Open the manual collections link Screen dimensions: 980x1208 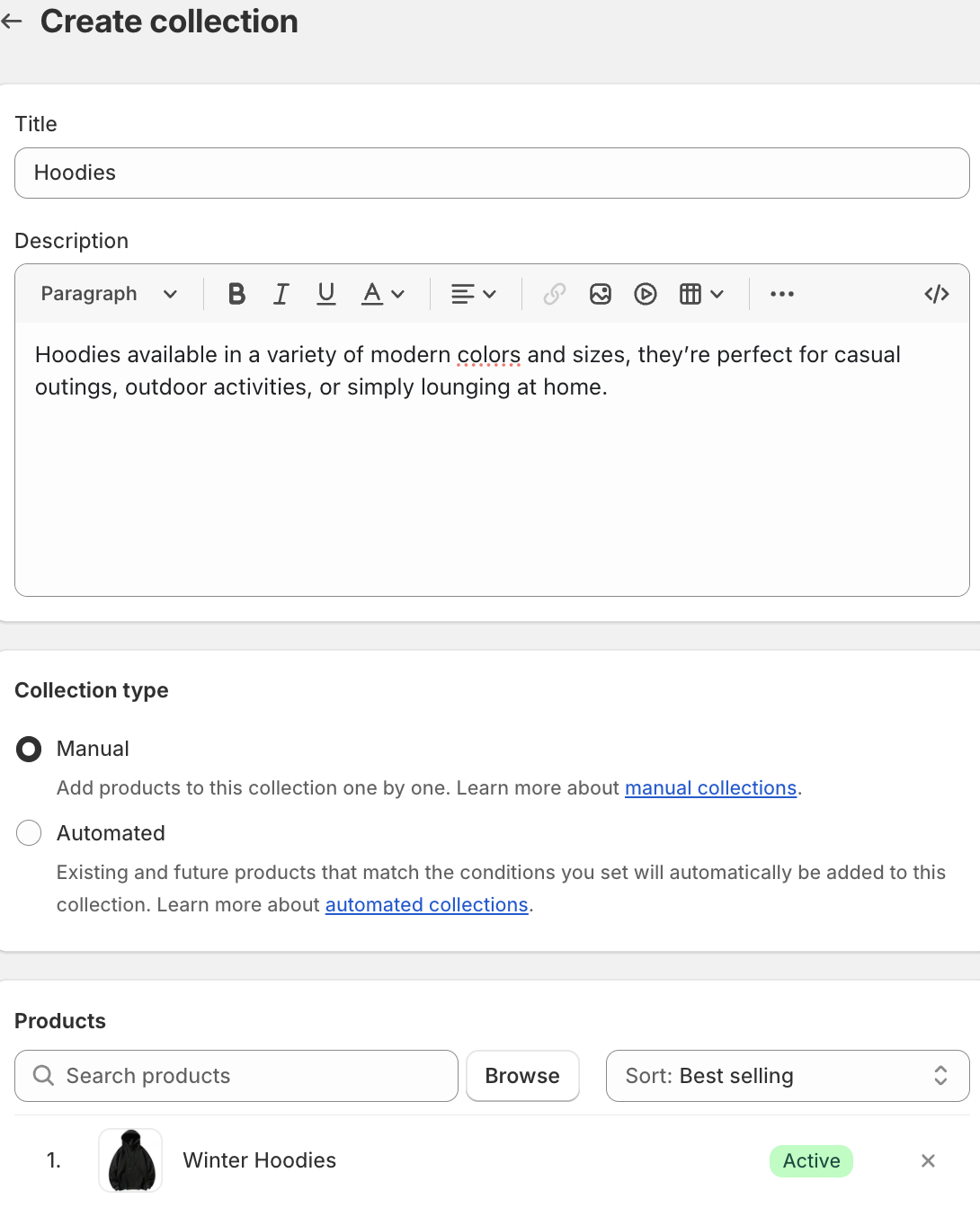[x=711, y=788]
